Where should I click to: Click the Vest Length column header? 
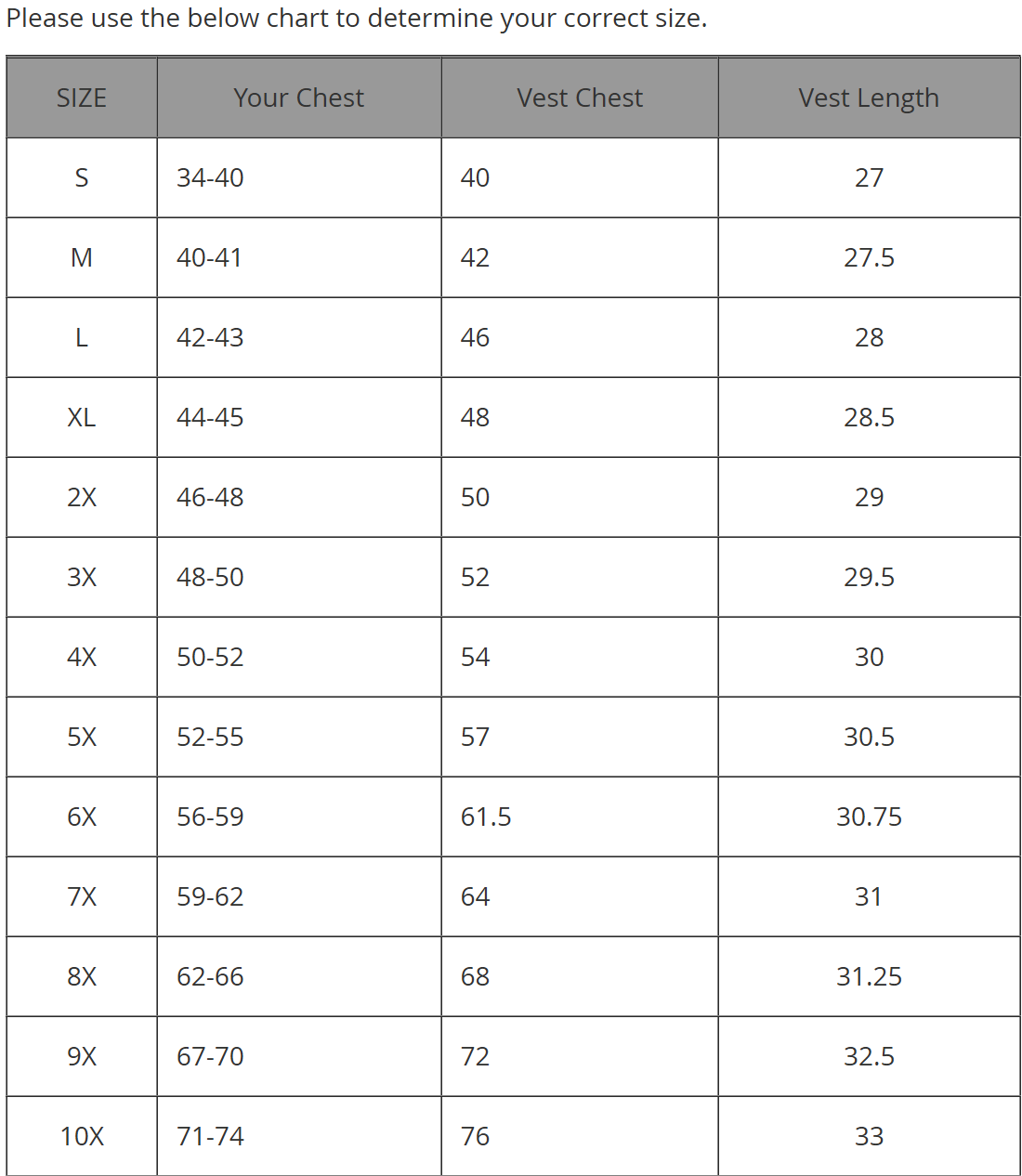[868, 98]
